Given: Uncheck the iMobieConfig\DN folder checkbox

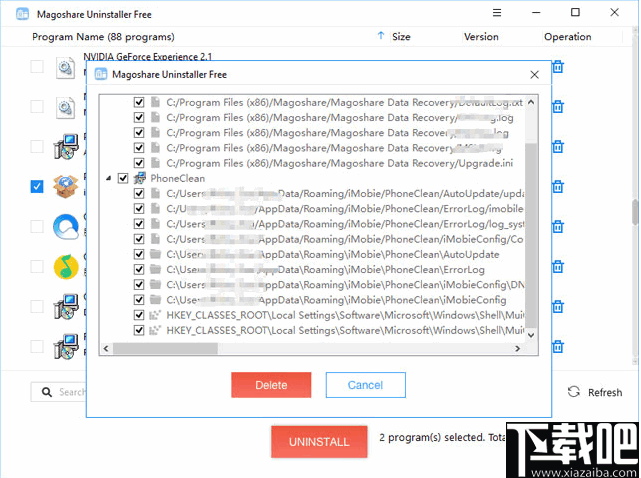Looking at the screenshot, I should coord(139,285).
